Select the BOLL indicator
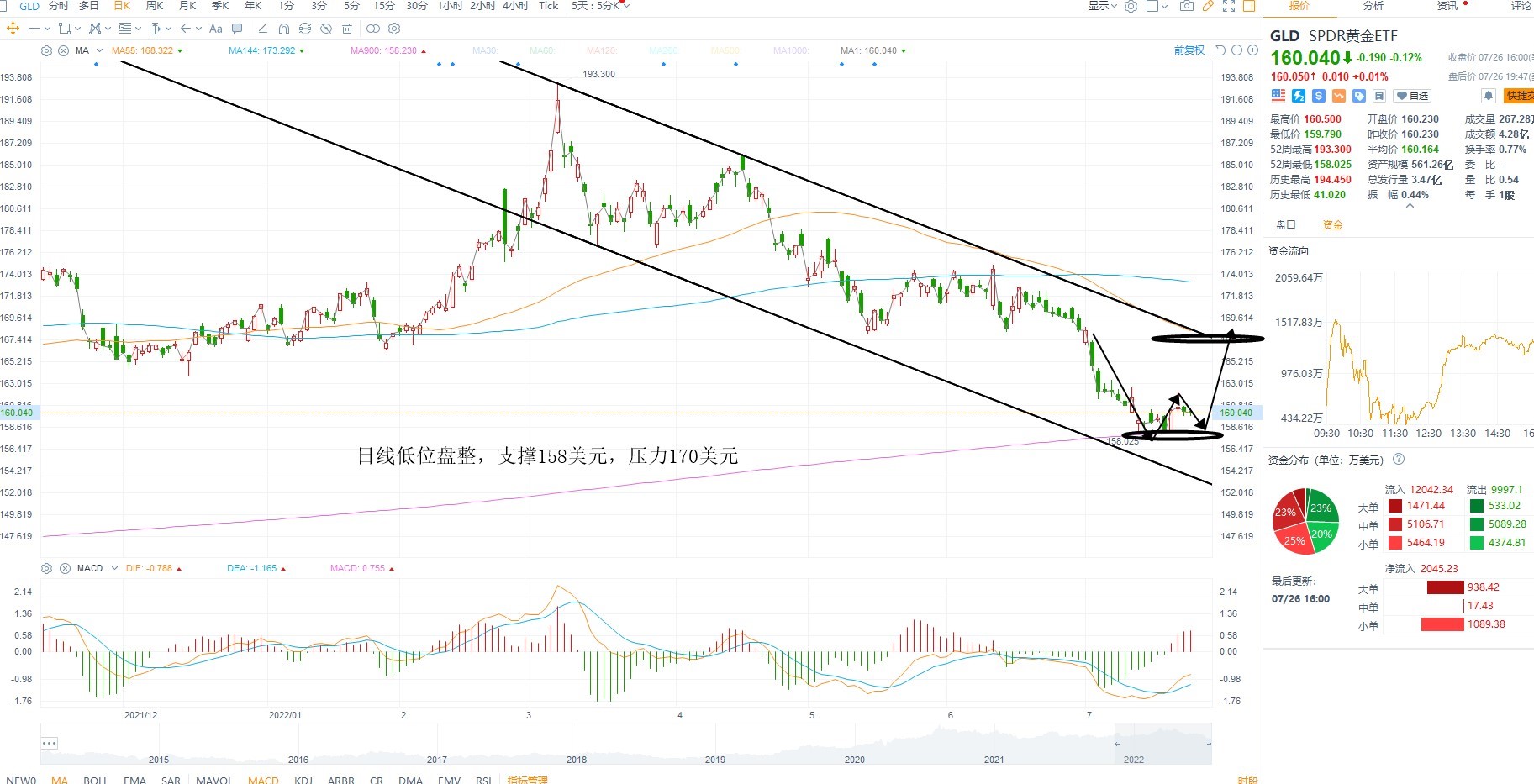The height and width of the screenshot is (784, 1534). click(95, 780)
